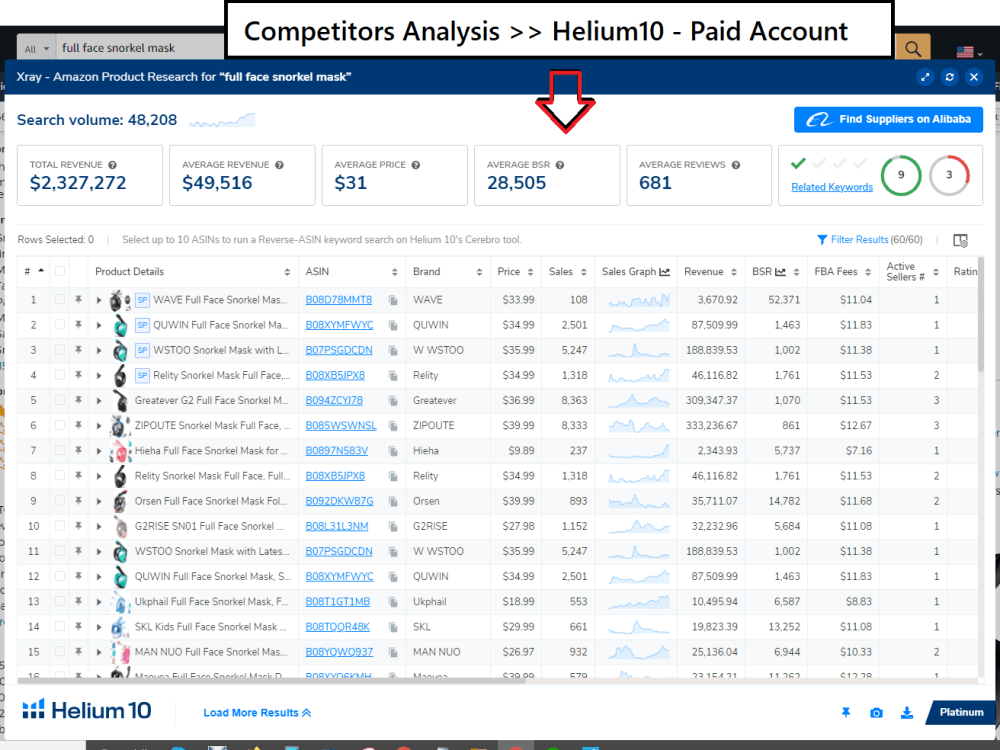Viewport: 1000px width, 750px height.
Task: Expand details for the SKL Kids row
Action: tap(99, 627)
